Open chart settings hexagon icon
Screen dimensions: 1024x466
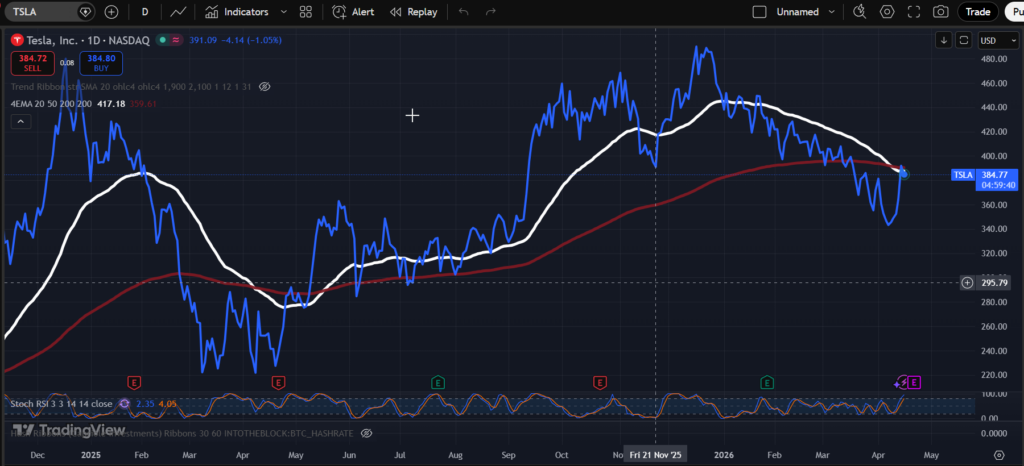pos(887,12)
